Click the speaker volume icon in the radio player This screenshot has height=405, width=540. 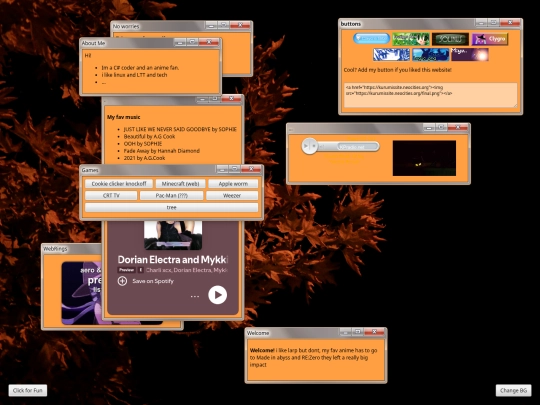pos(322,146)
